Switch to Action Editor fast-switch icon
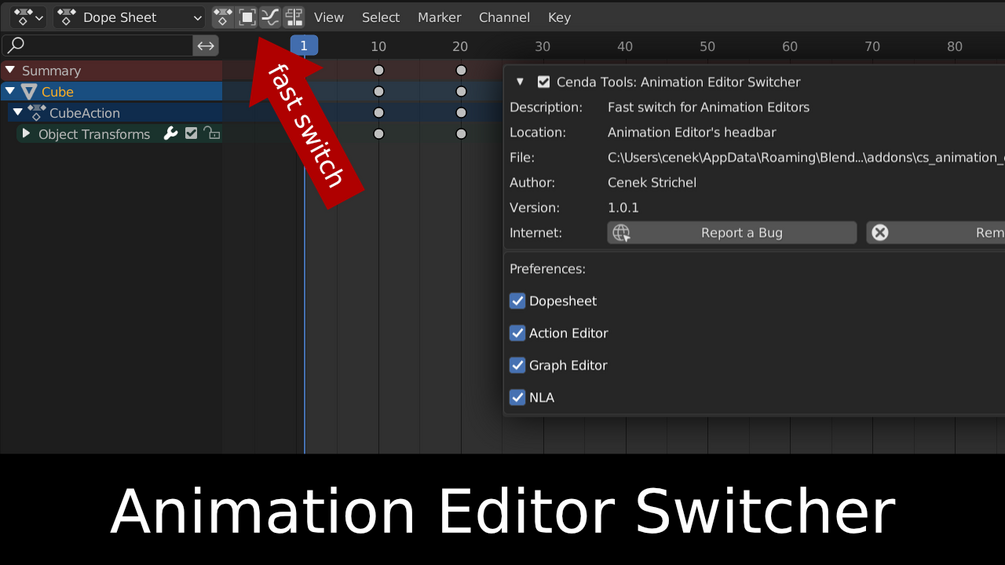The image size is (1005, 565). click(x=247, y=17)
